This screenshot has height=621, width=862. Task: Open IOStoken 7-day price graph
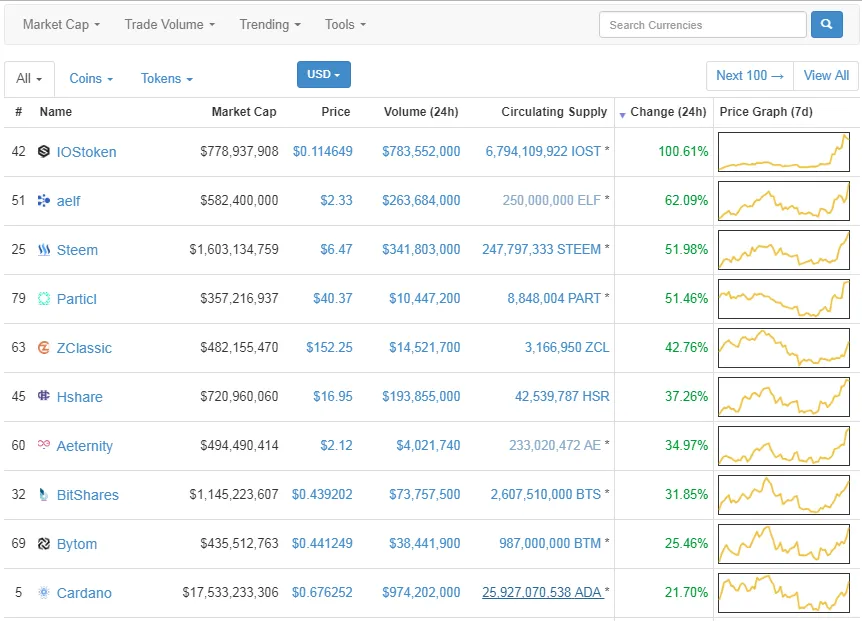click(784, 152)
